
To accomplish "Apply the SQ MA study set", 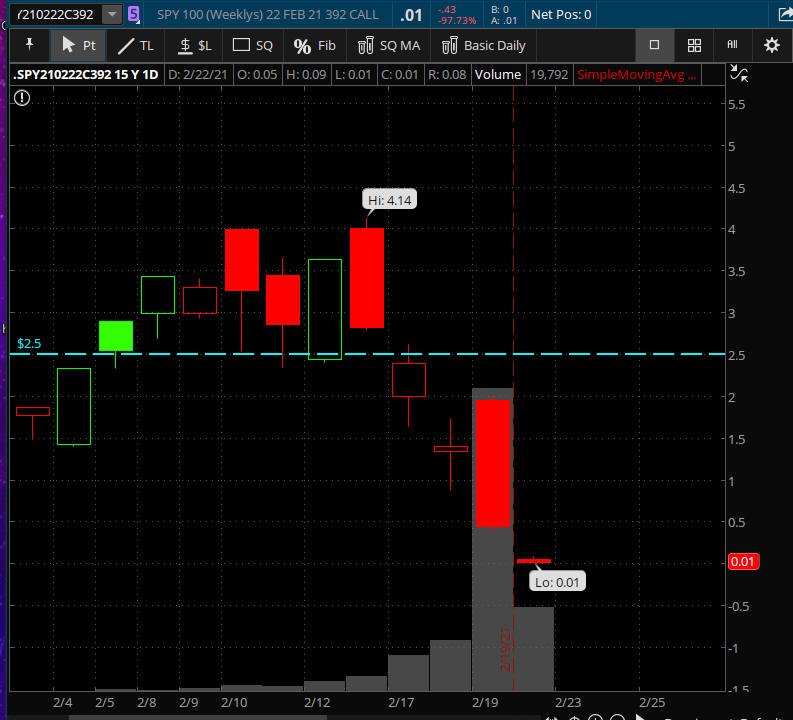I will 389,46.
